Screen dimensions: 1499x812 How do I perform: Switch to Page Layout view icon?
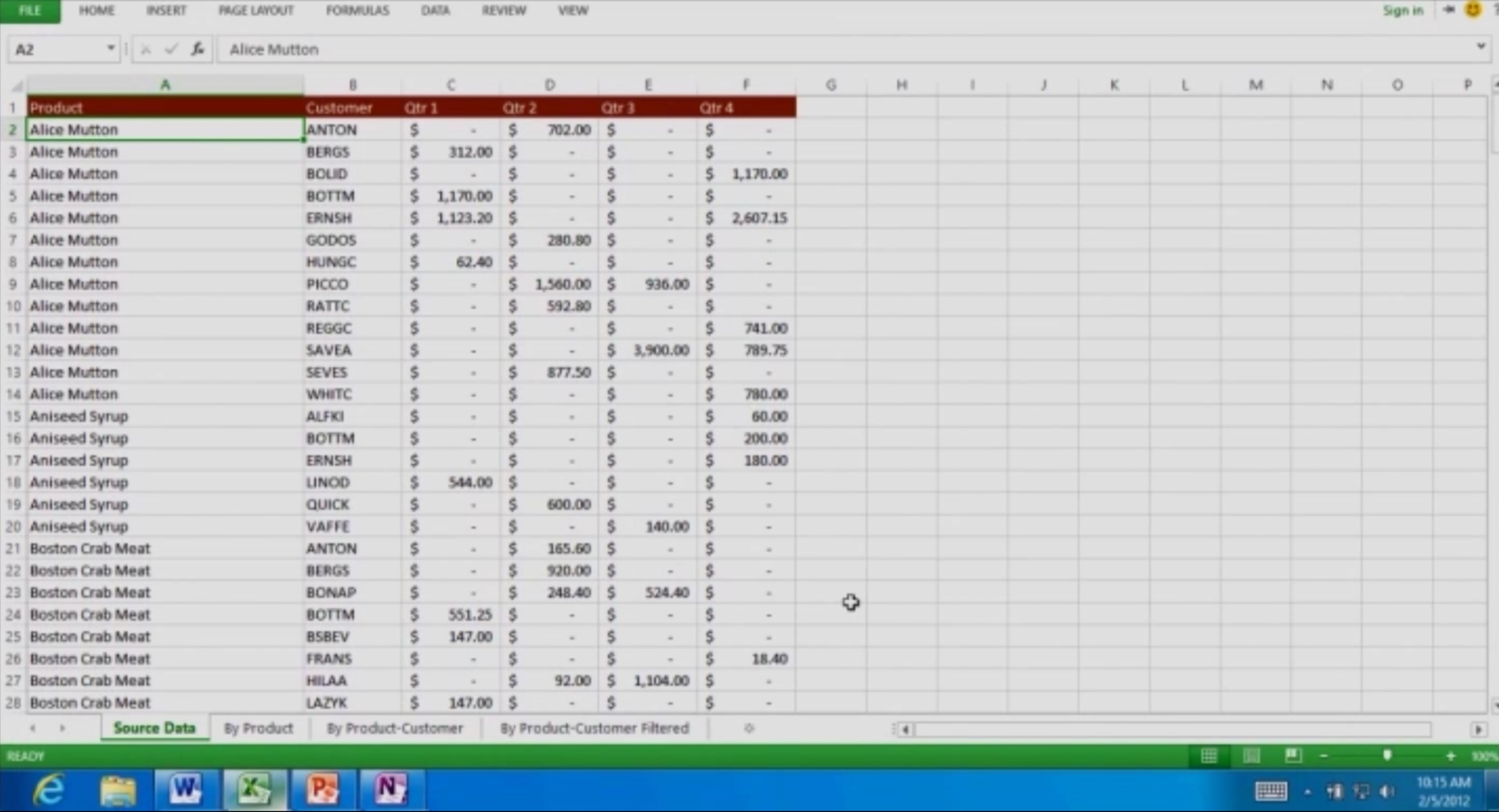coord(1251,755)
